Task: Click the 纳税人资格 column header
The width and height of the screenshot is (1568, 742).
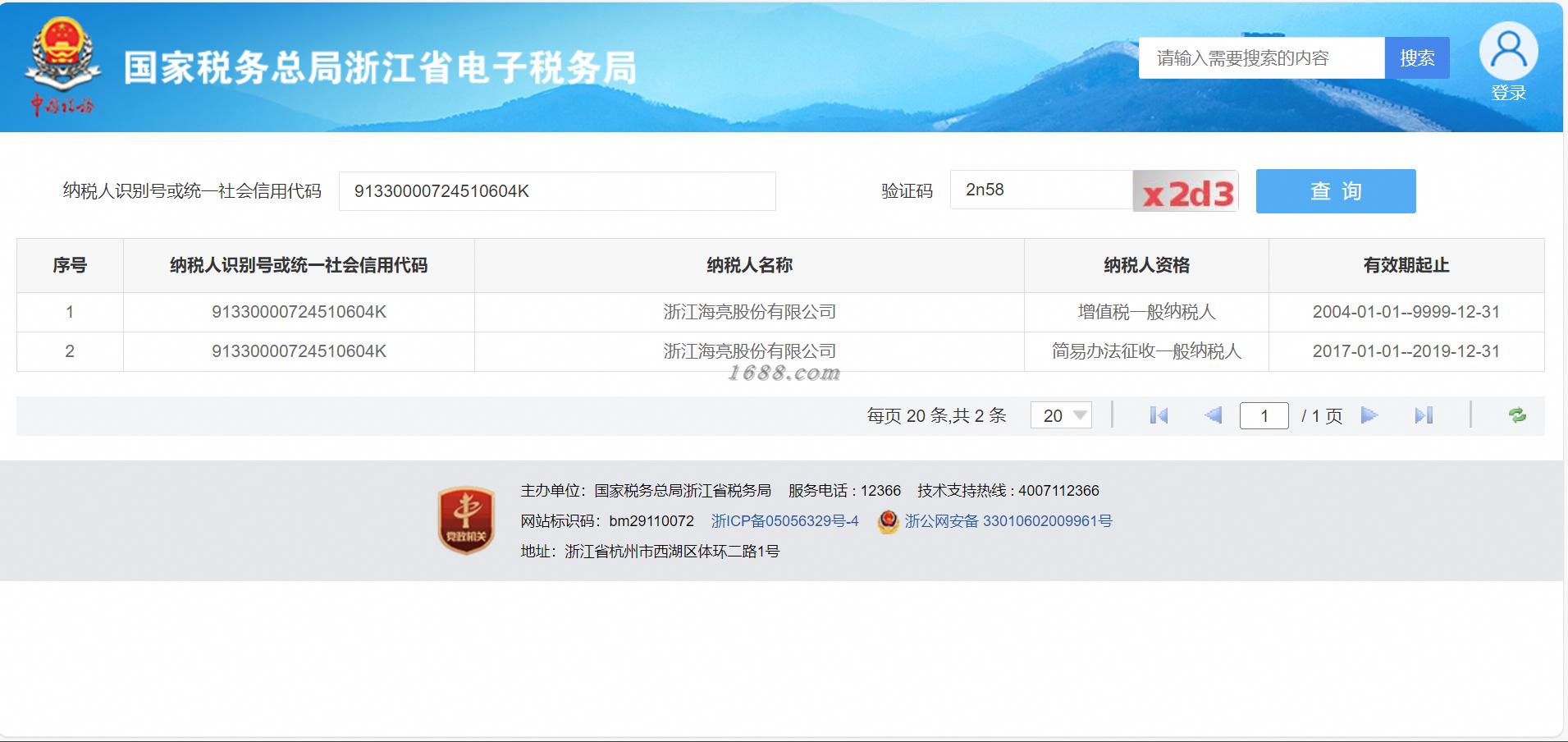Action: pyautogui.click(x=1146, y=265)
